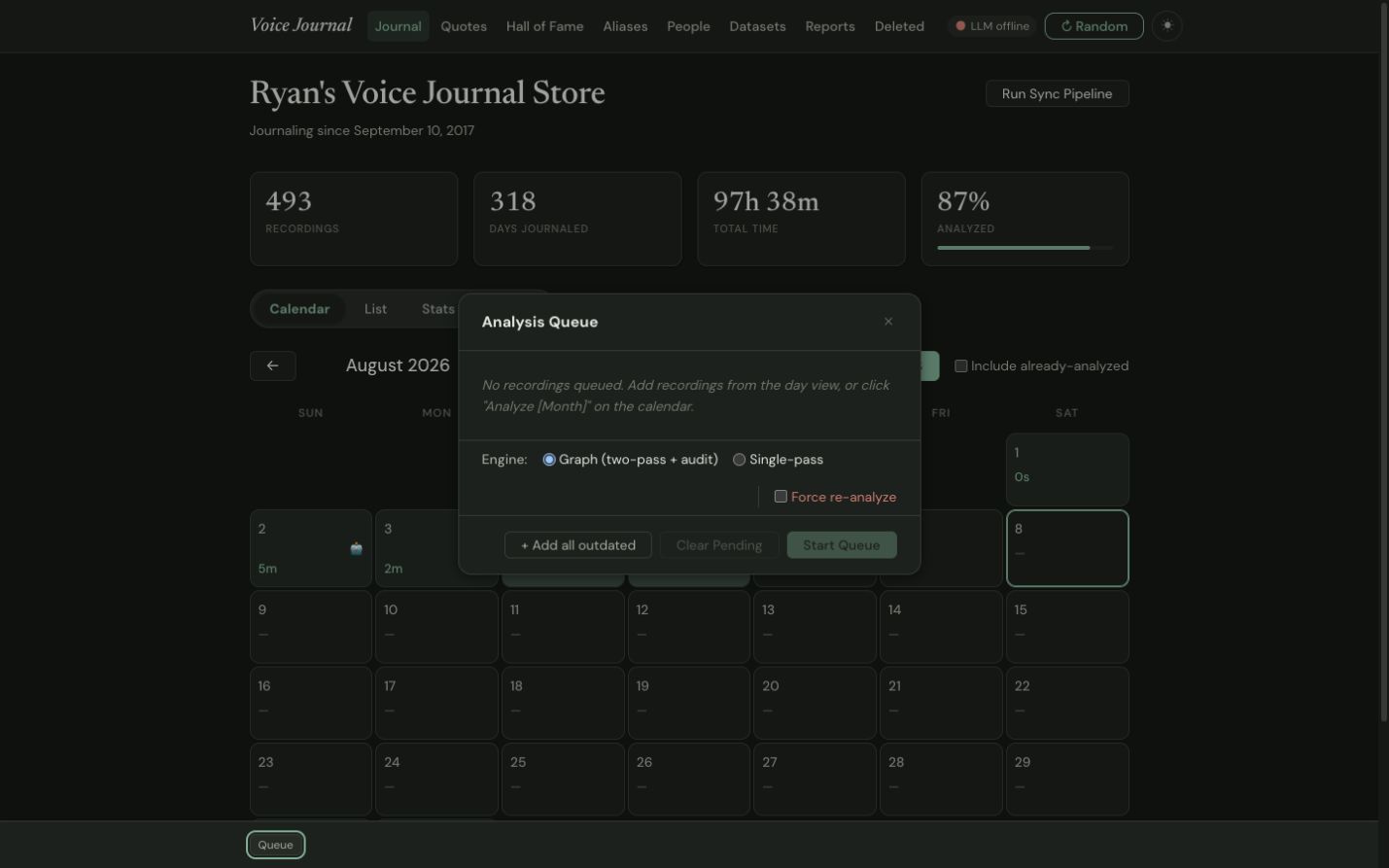Image resolution: width=1389 pixels, height=868 pixels.
Task: Open August 1 calendar day
Action: click(x=1067, y=469)
